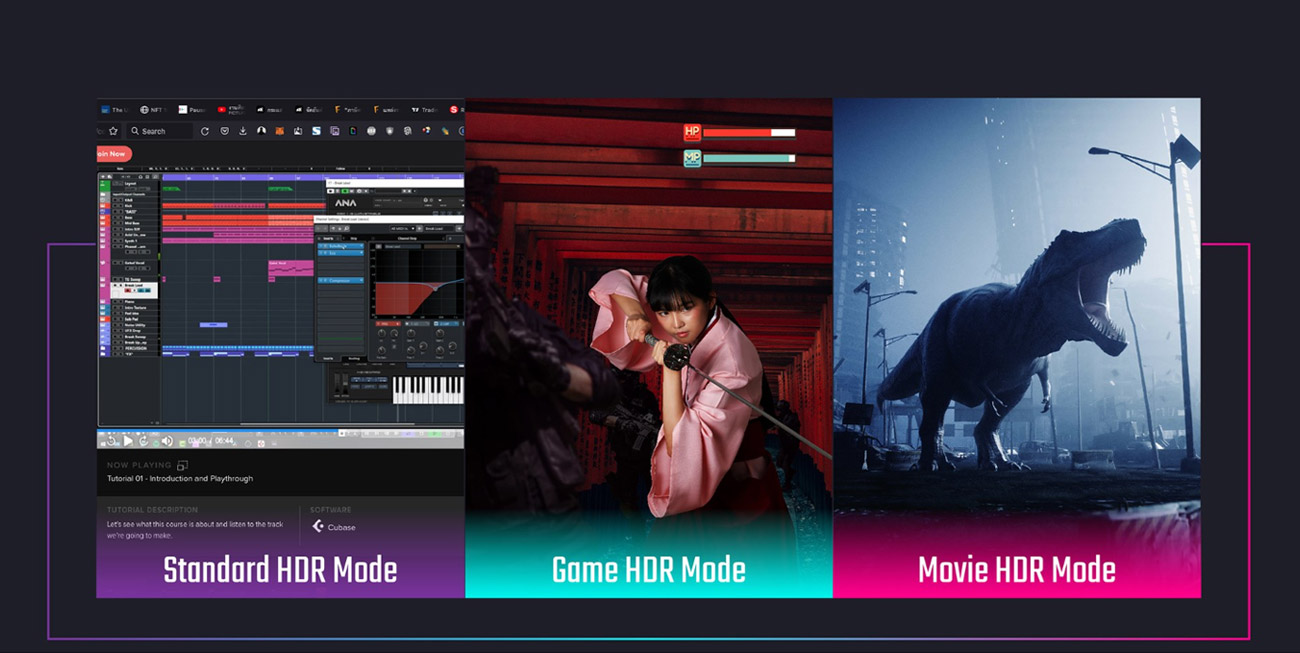1300x653 pixels.
Task: Click the purple timeline ruler above tracks
Action: 313,177
